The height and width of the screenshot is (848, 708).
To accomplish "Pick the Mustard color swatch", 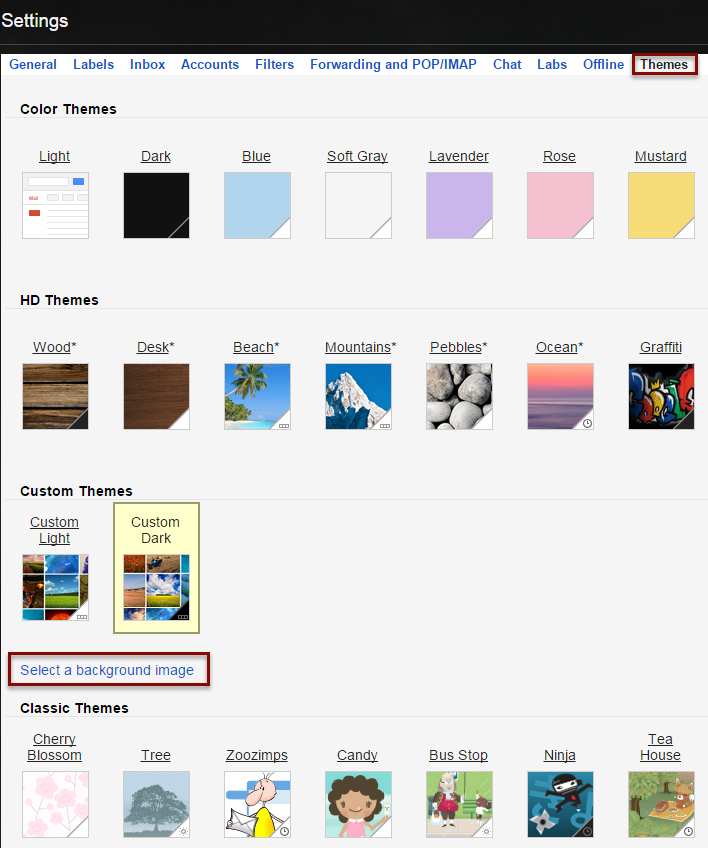I will [x=661, y=206].
